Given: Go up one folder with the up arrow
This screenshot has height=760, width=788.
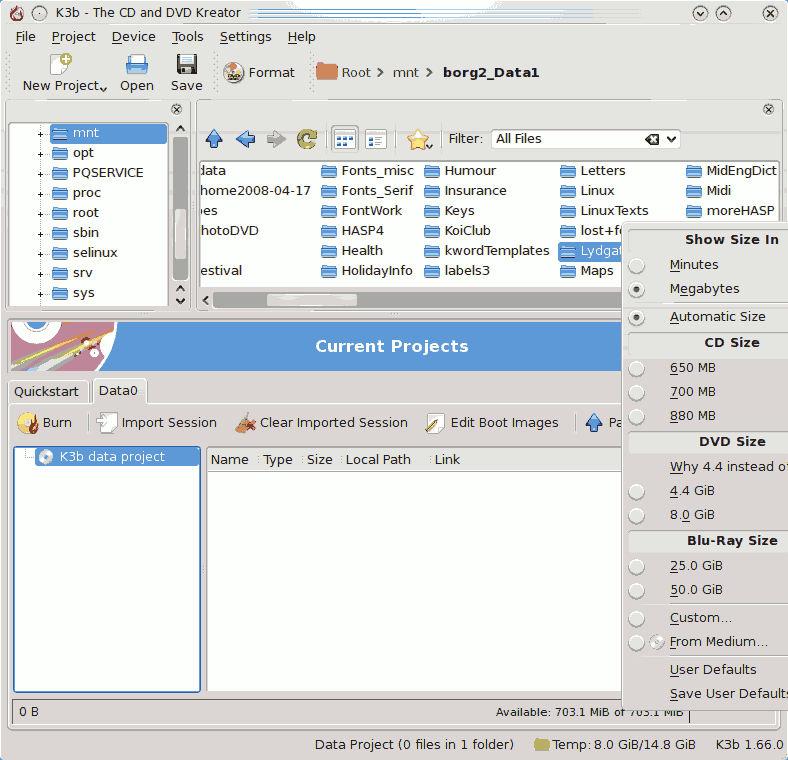Looking at the screenshot, I should 213,139.
